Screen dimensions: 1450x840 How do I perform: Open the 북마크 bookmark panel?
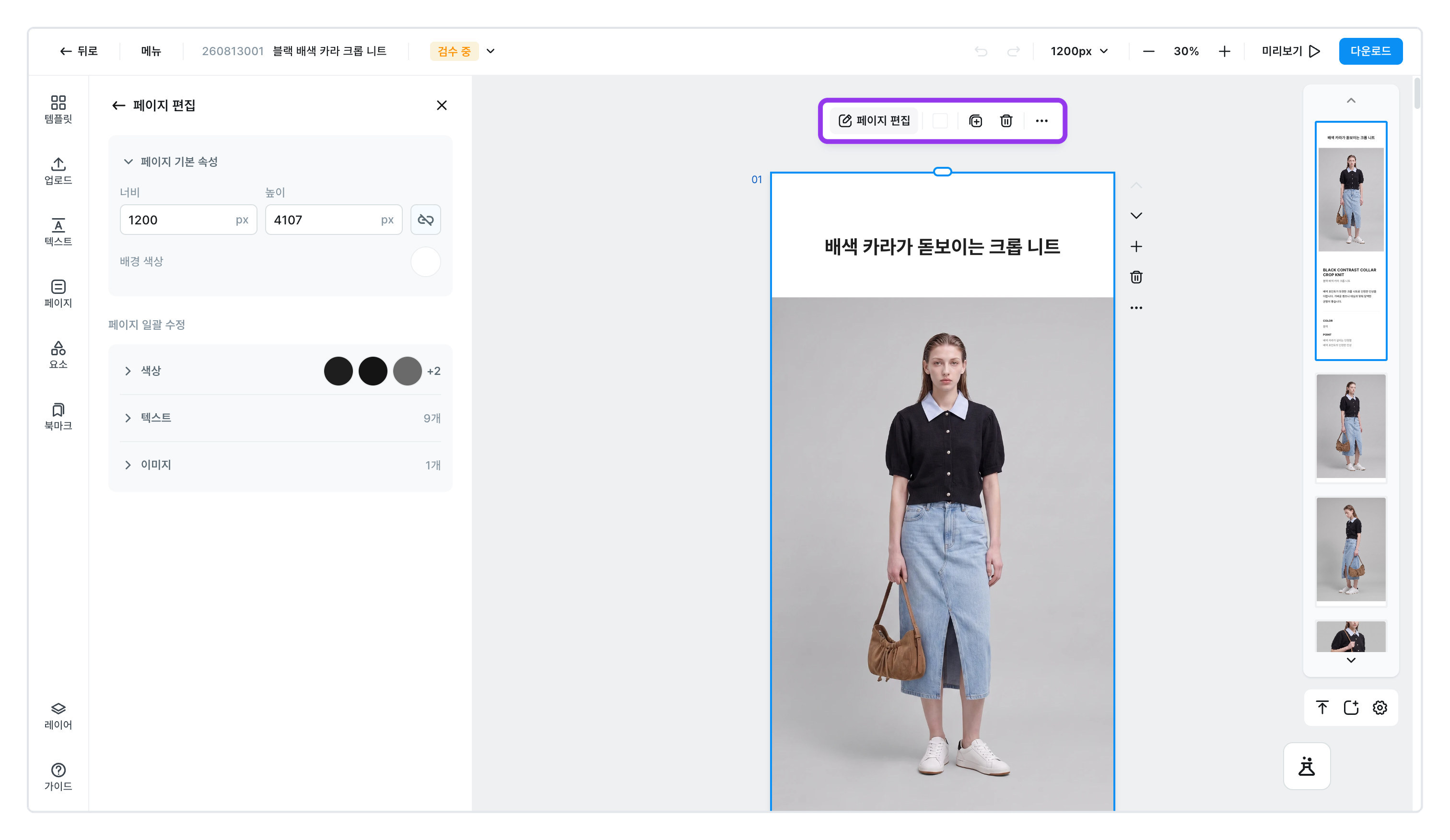pyautogui.click(x=58, y=417)
